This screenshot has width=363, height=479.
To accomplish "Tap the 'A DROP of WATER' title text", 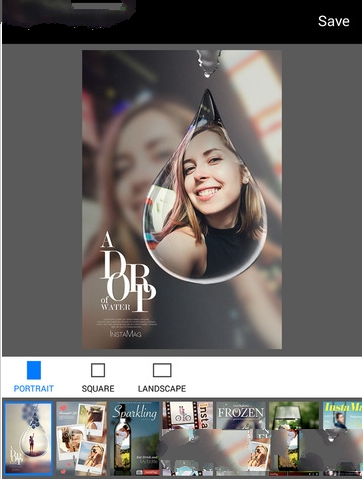I will point(127,272).
